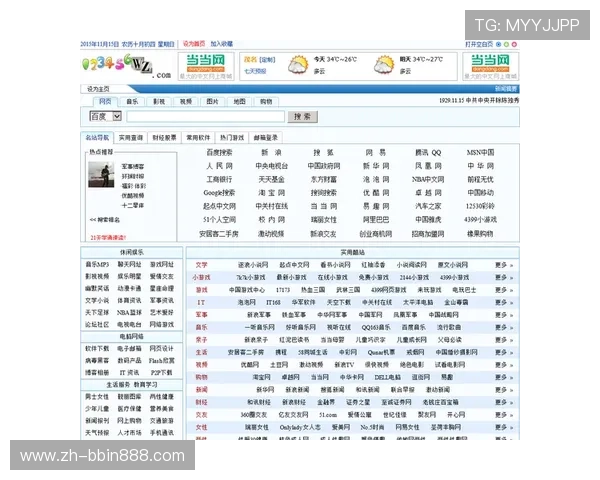Screen dimensions: 600x480
Task: Click the 123456wz.com site logo
Action: coord(127,66)
